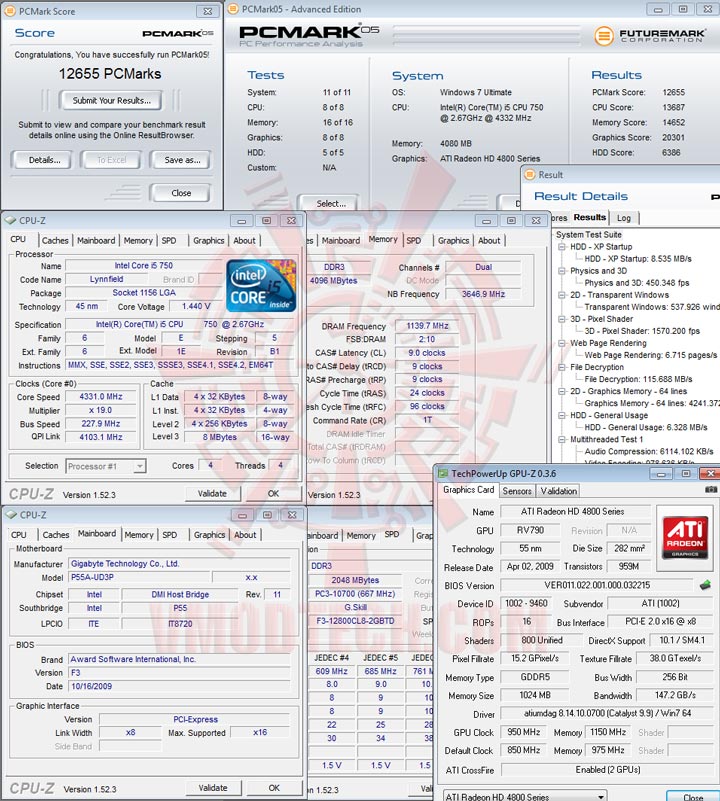Click the GPU-Z BIOS Version field

[x=597, y=585]
